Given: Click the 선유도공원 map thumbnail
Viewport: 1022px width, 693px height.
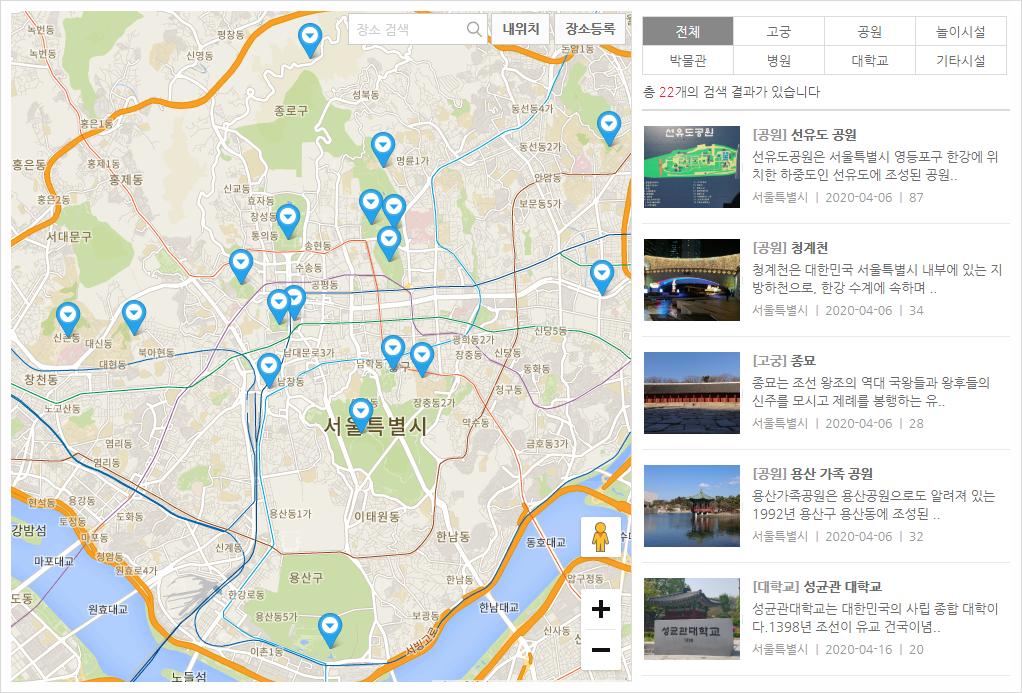Looking at the screenshot, I should pos(692,167).
